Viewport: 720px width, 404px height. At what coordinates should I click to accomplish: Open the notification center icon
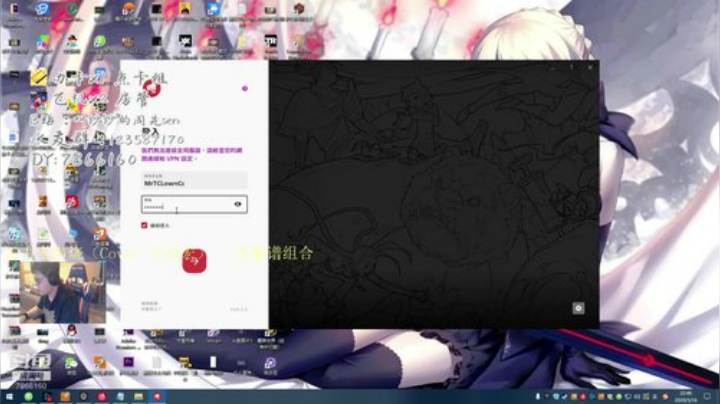point(707,396)
